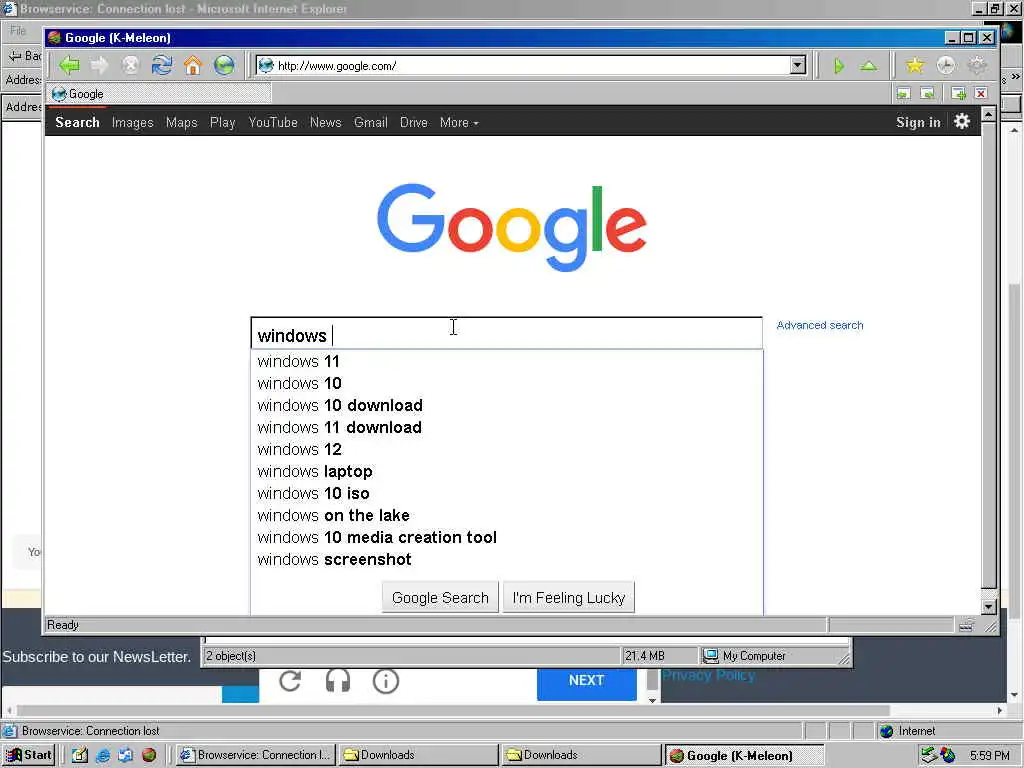
Task: Switch to Browservice Connection lost taskbar button
Action: click(x=256, y=755)
